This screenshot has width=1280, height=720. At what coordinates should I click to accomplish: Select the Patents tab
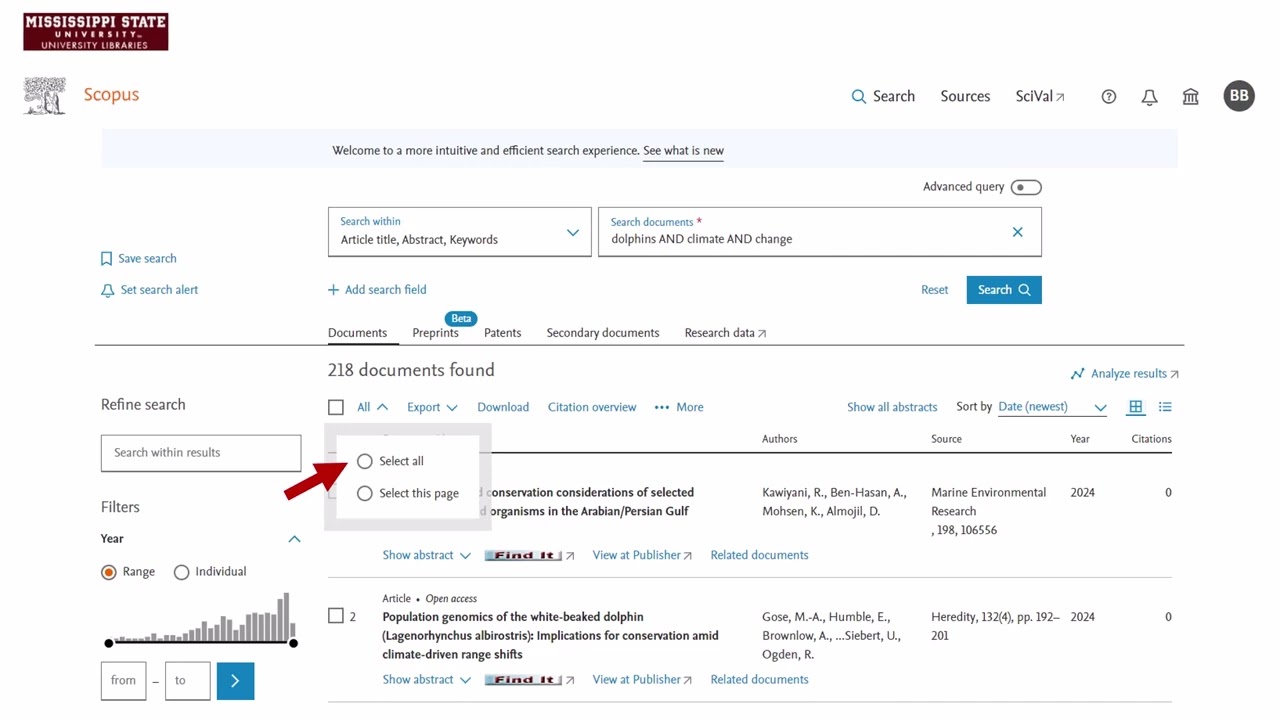502,333
